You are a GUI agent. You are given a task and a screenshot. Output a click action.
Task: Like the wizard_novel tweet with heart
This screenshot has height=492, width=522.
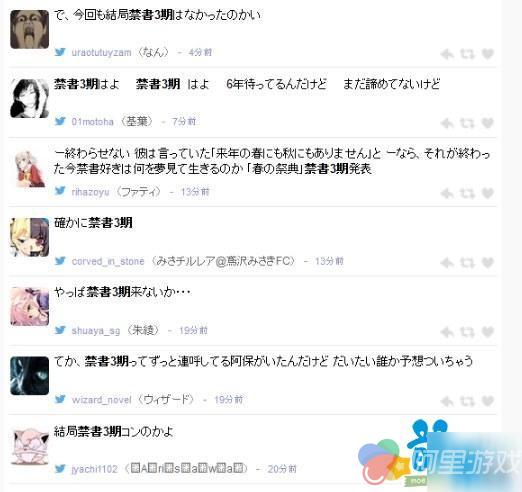click(487, 401)
